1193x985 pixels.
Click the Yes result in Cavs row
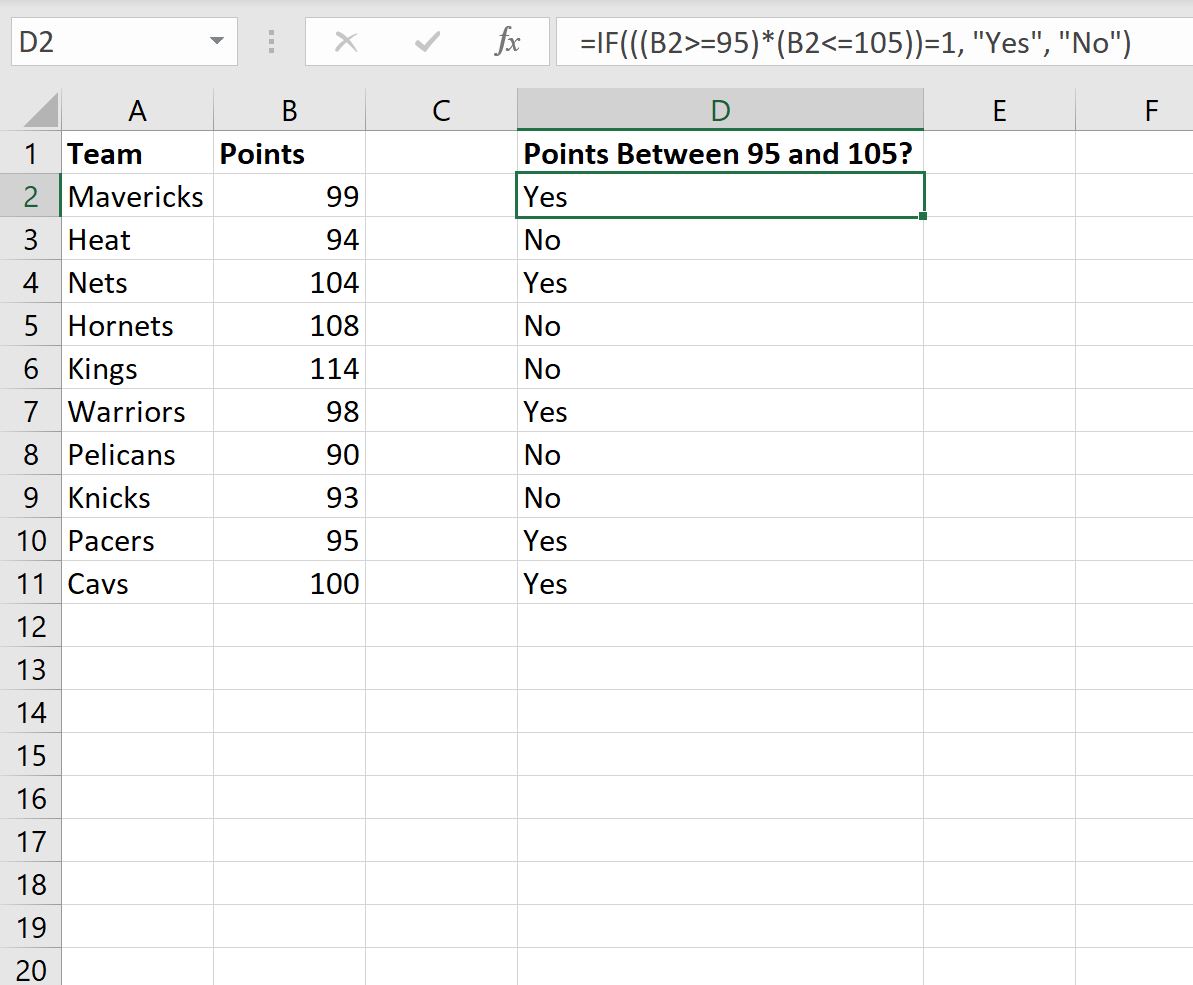pyautogui.click(x=720, y=583)
